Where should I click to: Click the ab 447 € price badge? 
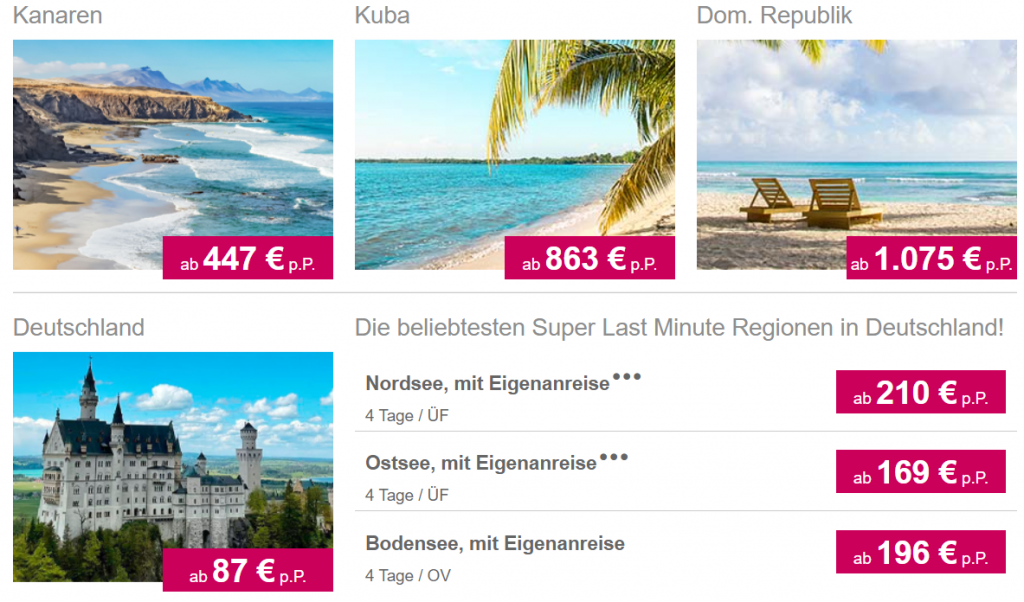click(x=248, y=258)
